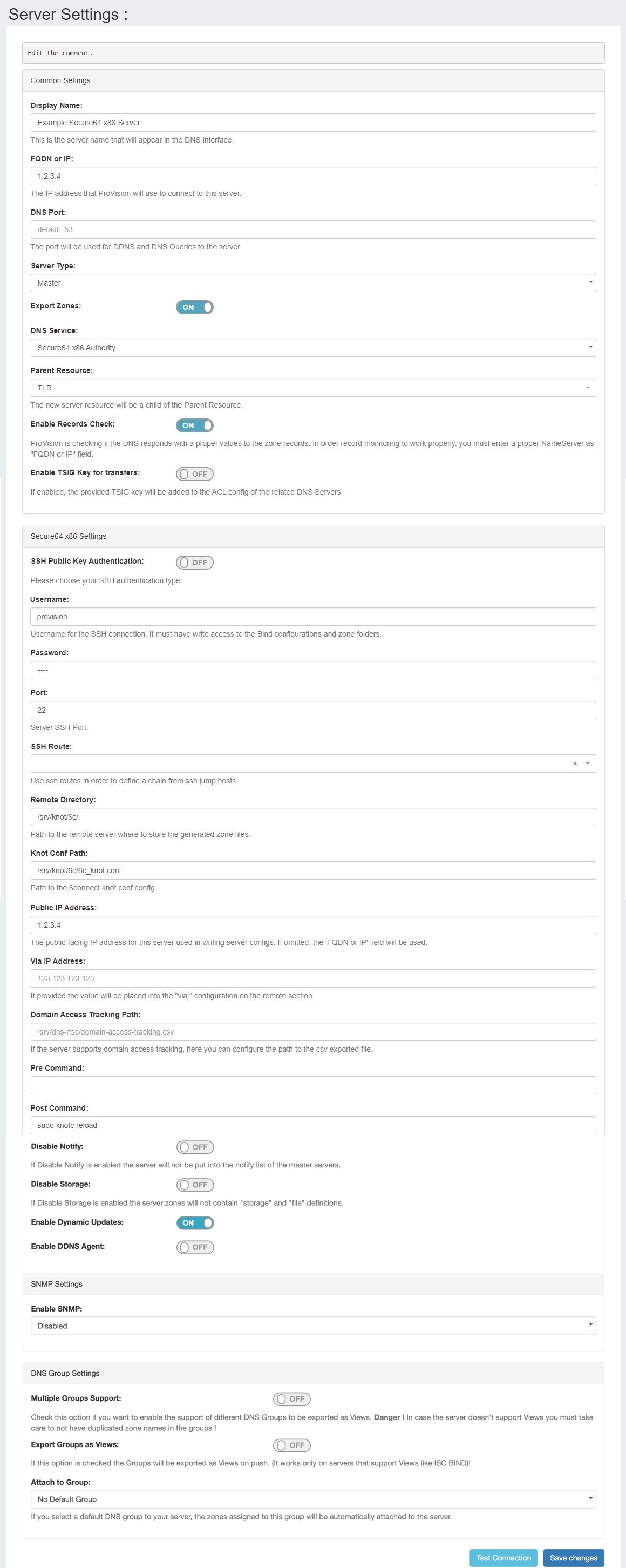Focus the Post Command input field
Image resolution: width=626 pixels, height=1568 pixels.
point(312,1125)
